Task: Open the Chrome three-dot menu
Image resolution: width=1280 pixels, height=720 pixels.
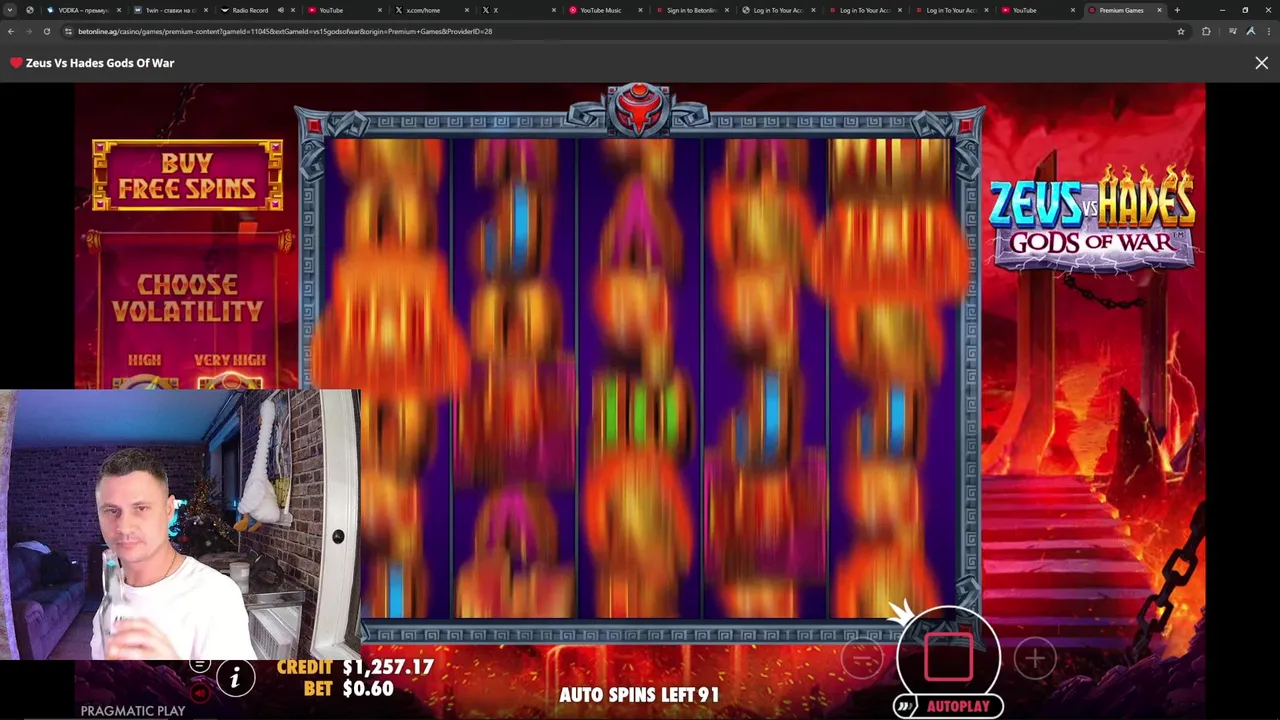Action: (x=1268, y=31)
